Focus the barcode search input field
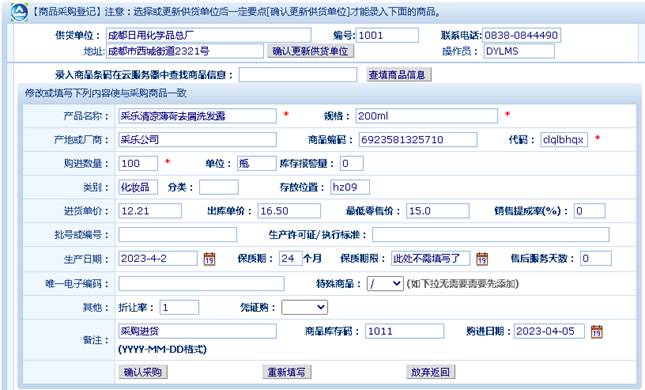 click(298, 75)
